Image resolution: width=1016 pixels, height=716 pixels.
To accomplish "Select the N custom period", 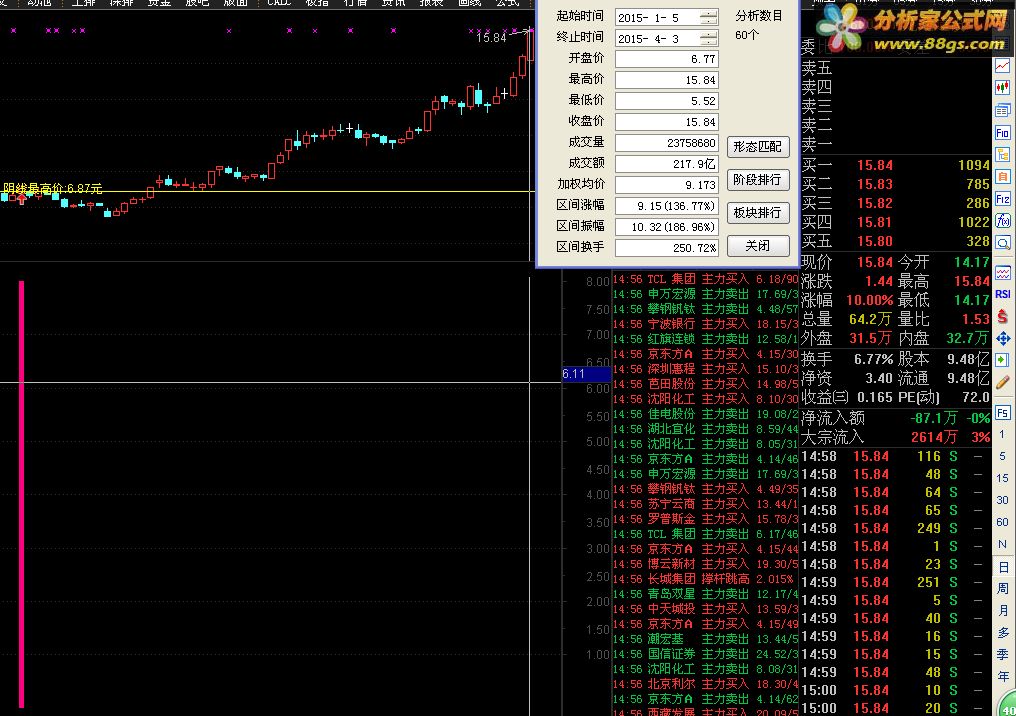I will pyautogui.click(x=1002, y=544).
